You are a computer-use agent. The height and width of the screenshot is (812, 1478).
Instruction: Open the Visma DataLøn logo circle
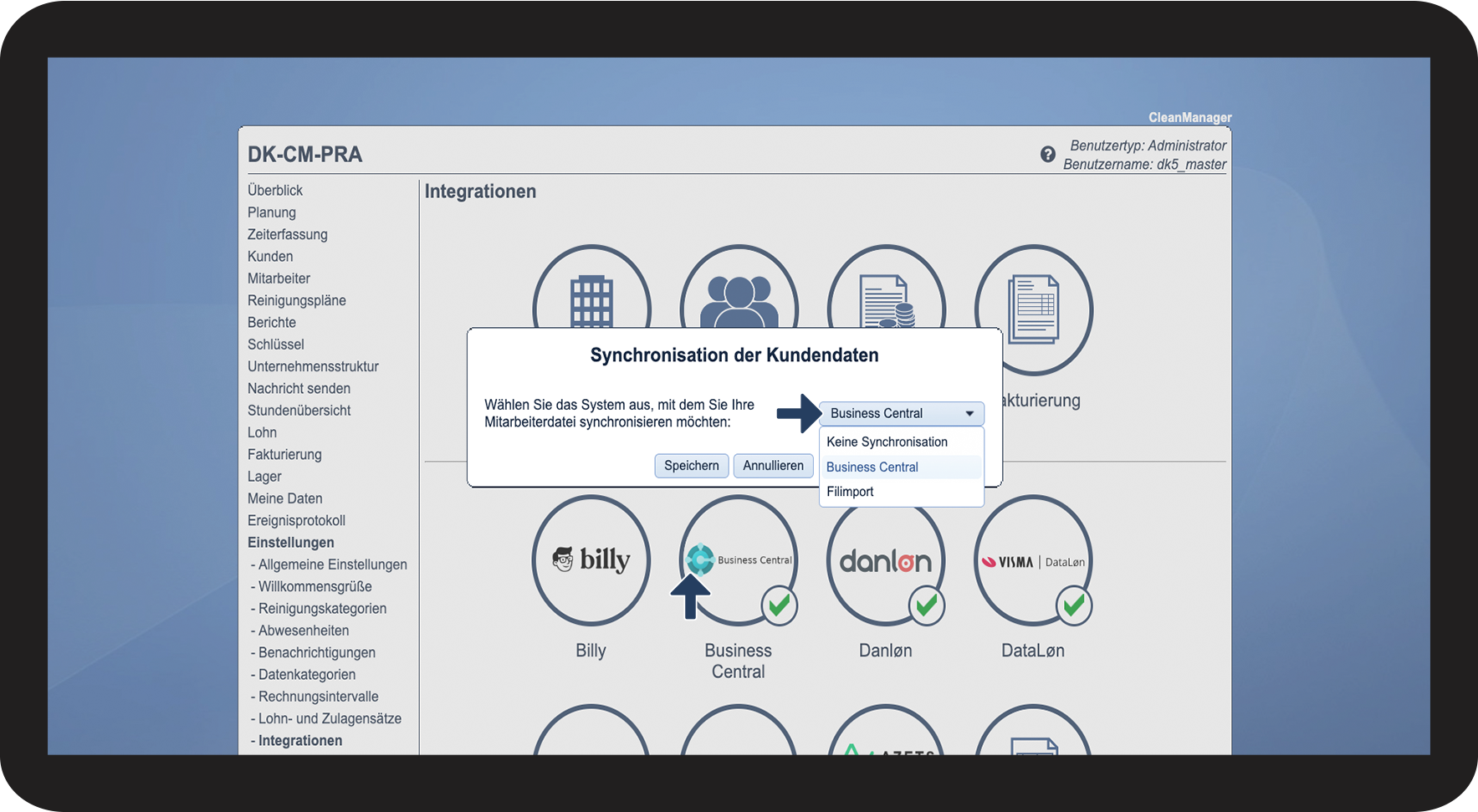point(1034,560)
